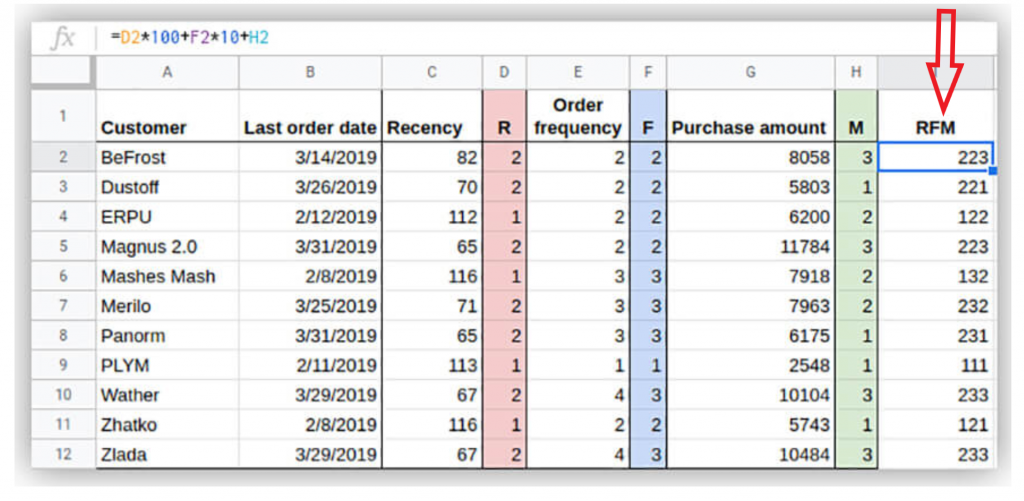Select the row 7 header
Image resolution: width=1024 pixels, height=501 pixels.
point(62,306)
